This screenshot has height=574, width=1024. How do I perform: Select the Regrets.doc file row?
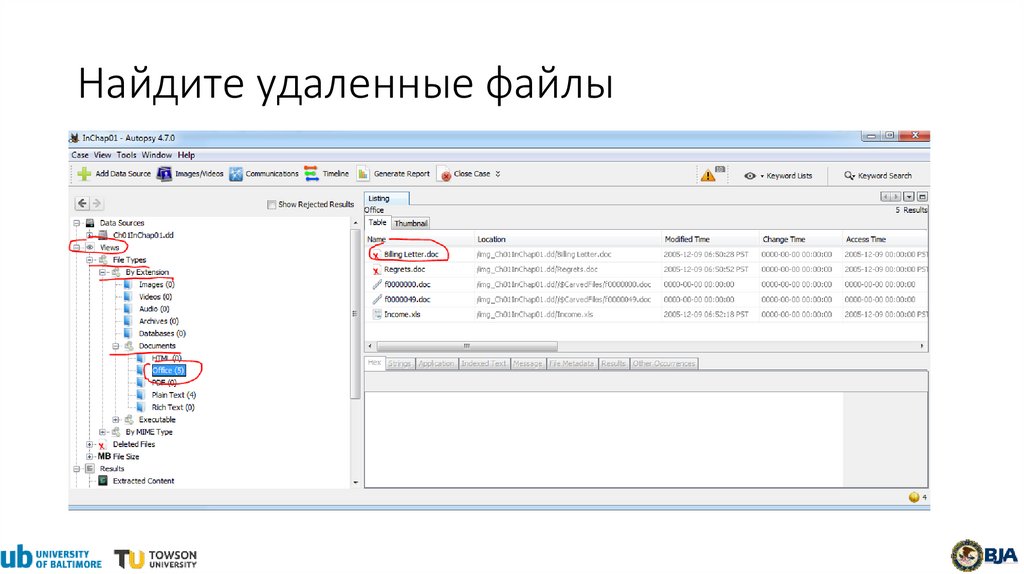pos(647,270)
